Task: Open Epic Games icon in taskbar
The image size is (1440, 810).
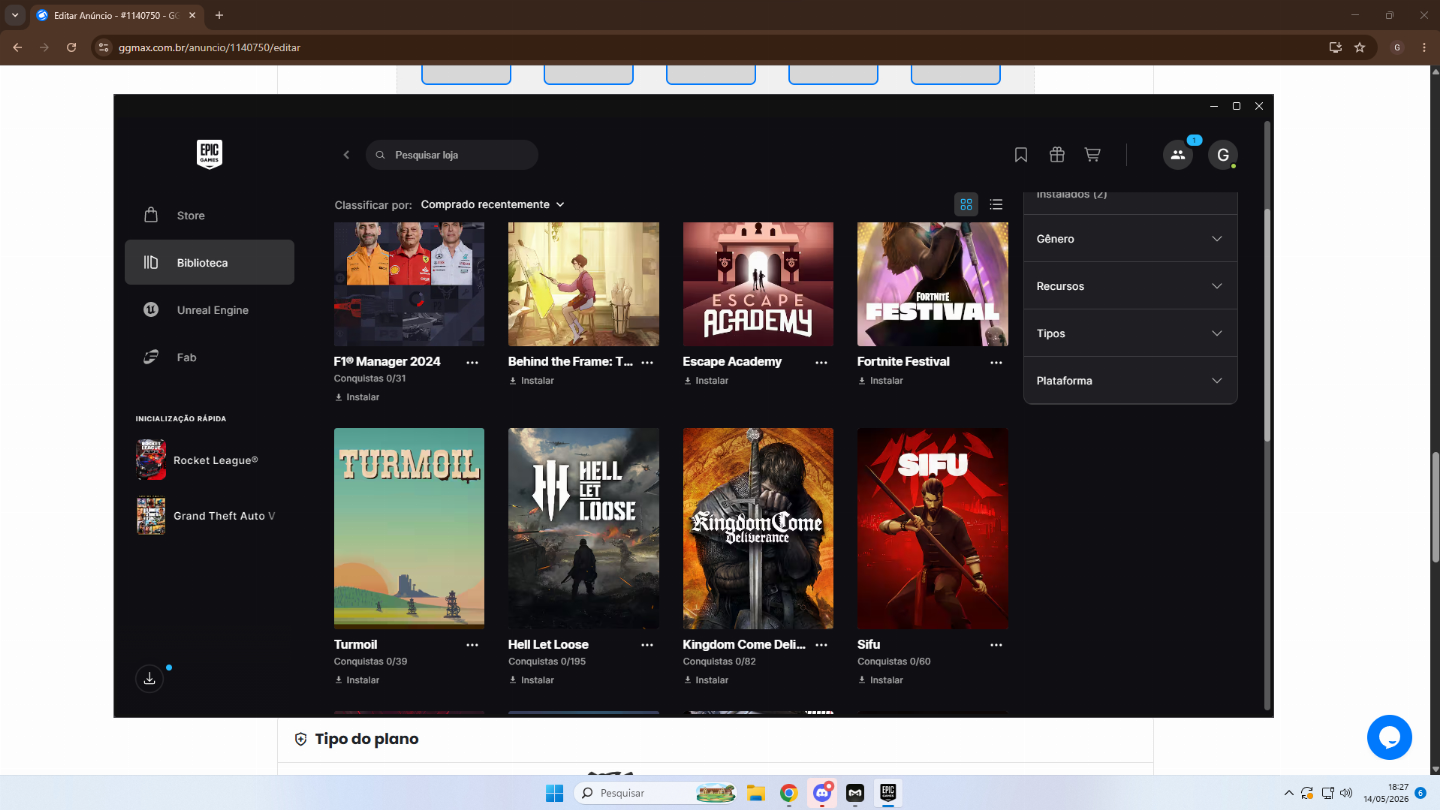Action: (x=887, y=793)
